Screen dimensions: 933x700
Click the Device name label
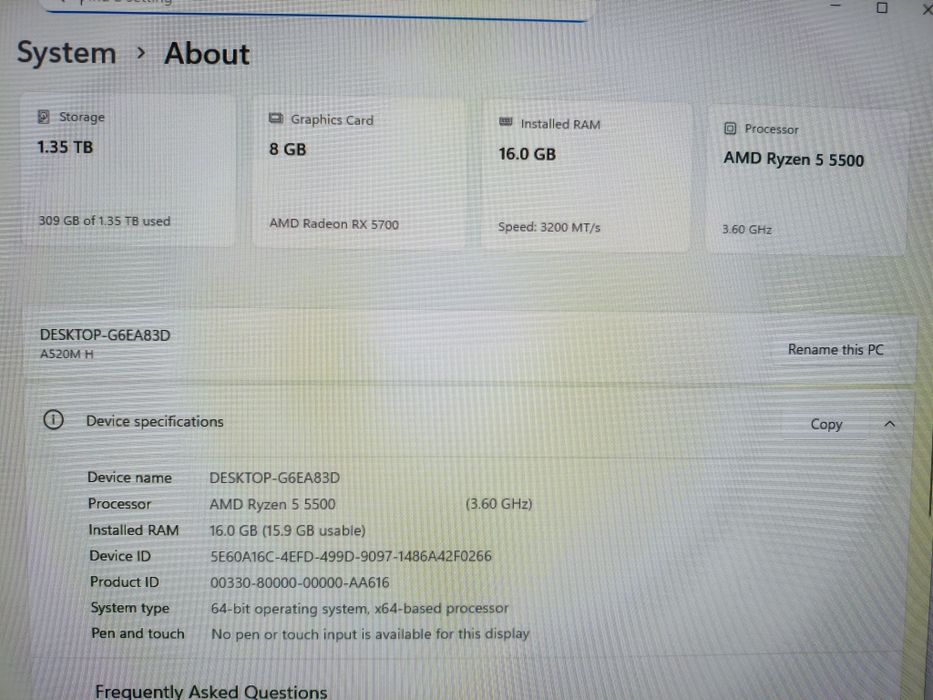tap(130, 477)
